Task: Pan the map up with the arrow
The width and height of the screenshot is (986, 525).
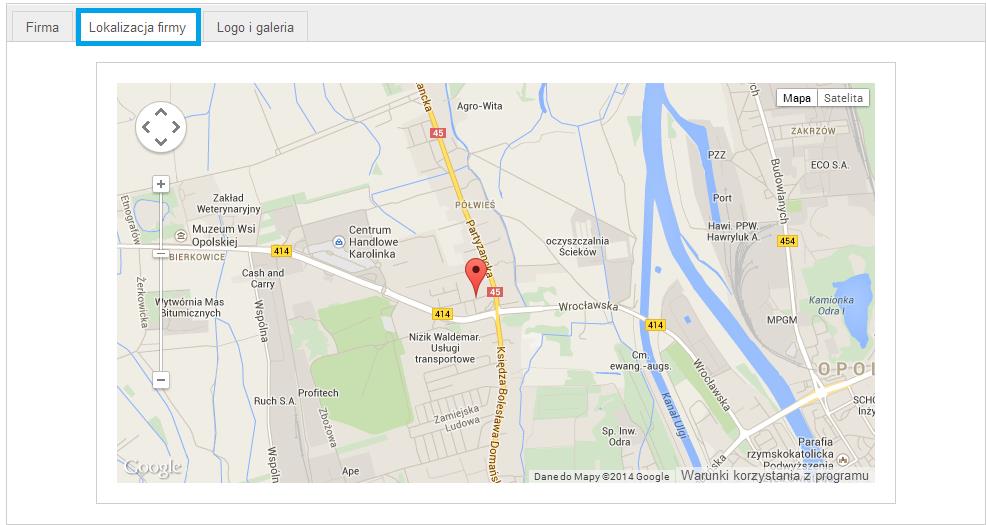Action: pos(161,113)
